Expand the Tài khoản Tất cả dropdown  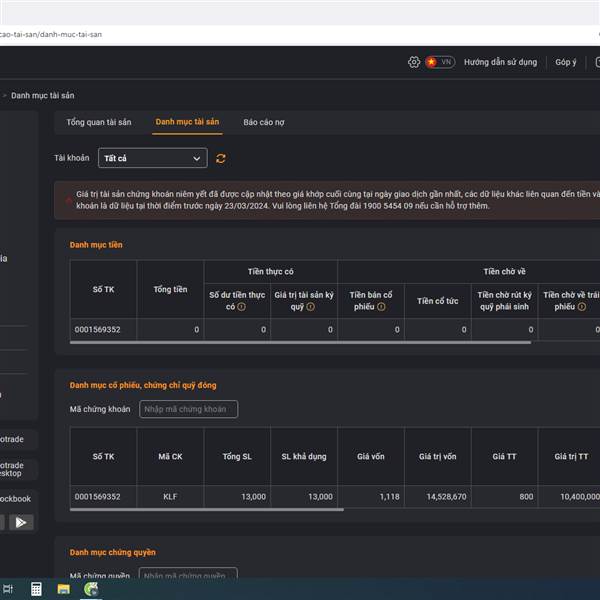coord(153,158)
